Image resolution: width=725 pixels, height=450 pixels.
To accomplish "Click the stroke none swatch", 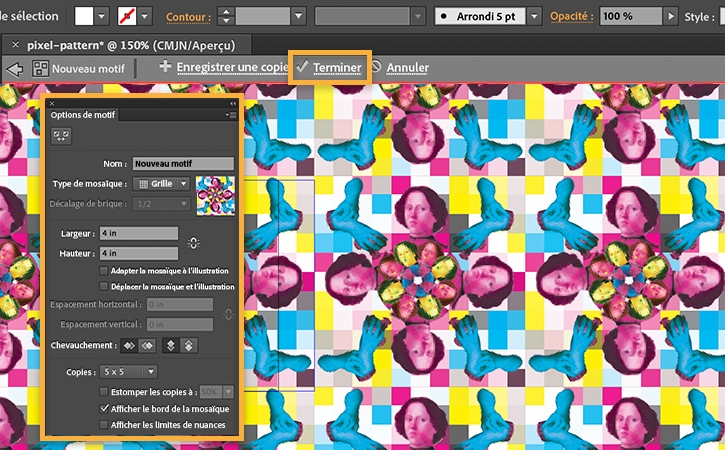I will 127,16.
